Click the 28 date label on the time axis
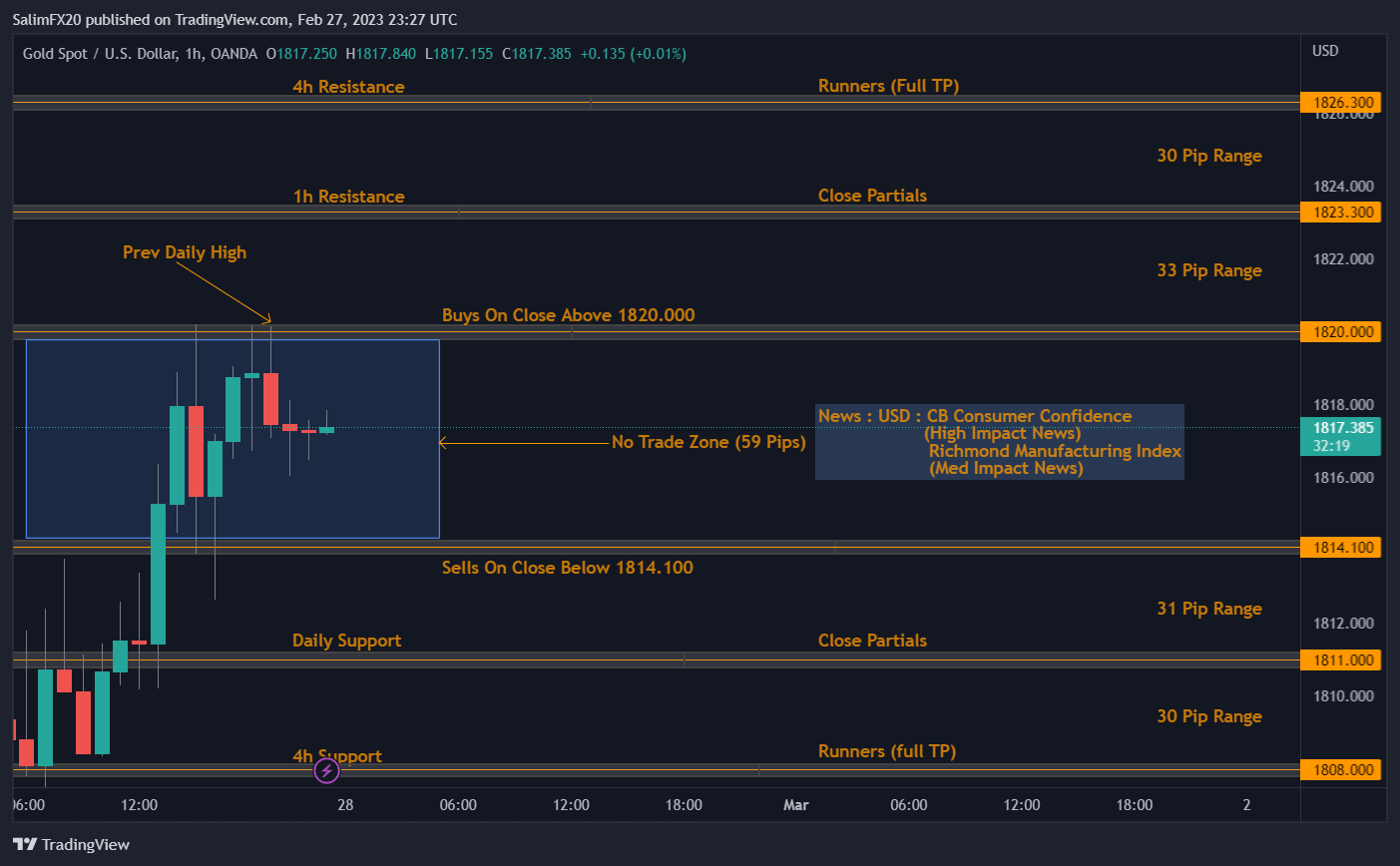 pos(344,804)
